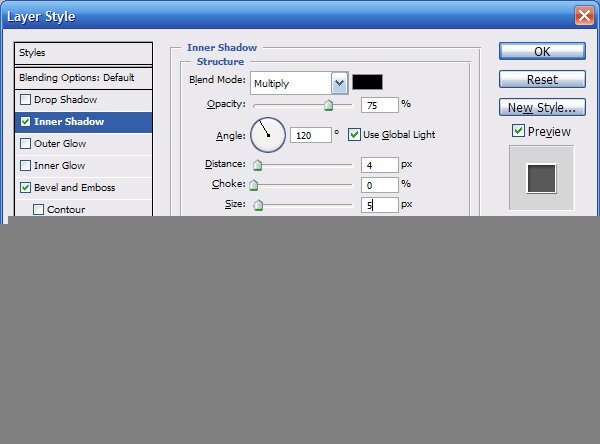
Task: Focus the Choke value field
Action: click(x=380, y=185)
